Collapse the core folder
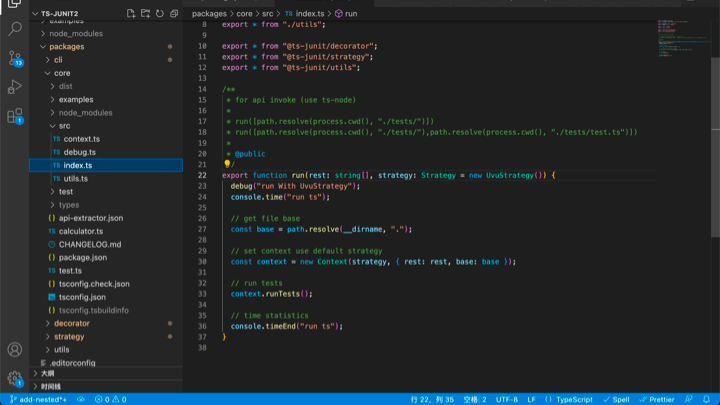 click(x=106, y=73)
